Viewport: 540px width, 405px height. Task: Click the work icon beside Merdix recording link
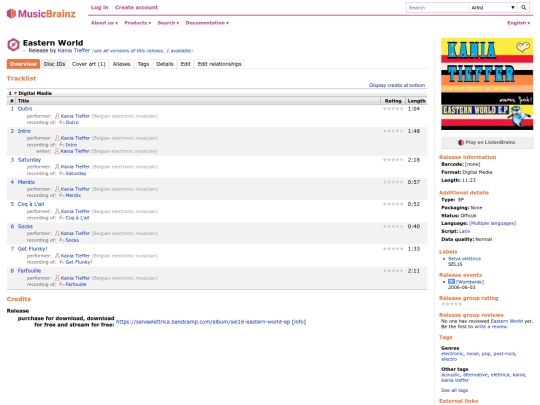point(62,195)
